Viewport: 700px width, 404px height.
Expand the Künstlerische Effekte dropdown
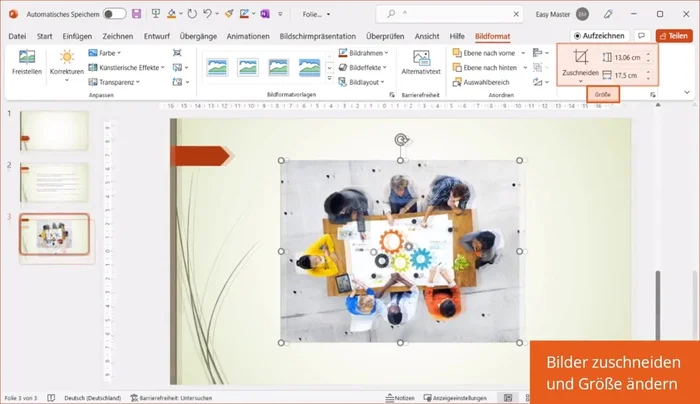coord(123,67)
